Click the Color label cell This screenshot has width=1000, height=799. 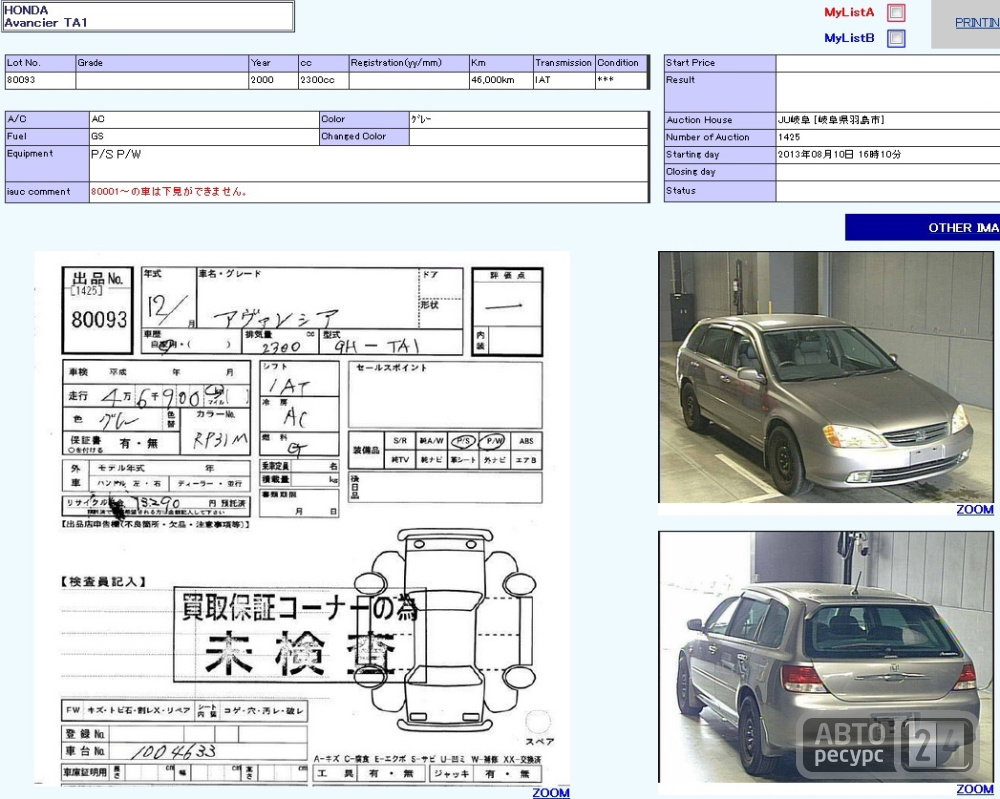pos(364,119)
